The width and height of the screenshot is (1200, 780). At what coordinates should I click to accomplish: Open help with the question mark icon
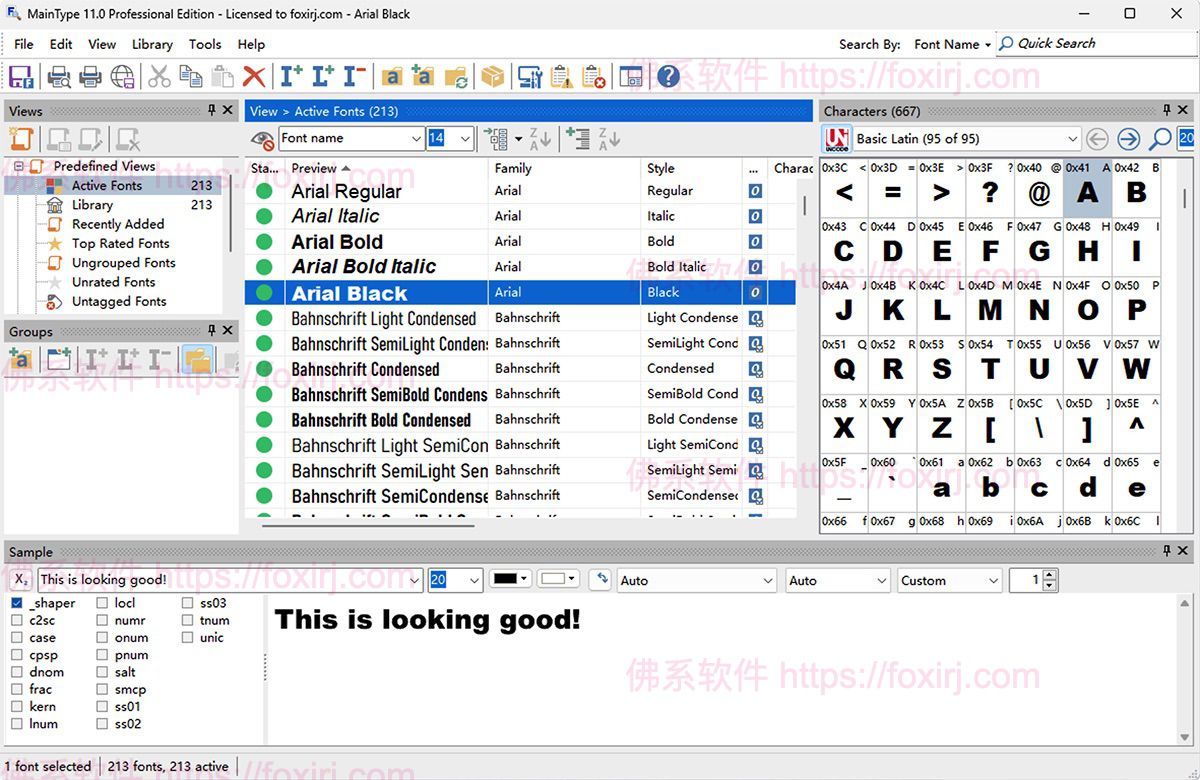(x=668, y=77)
